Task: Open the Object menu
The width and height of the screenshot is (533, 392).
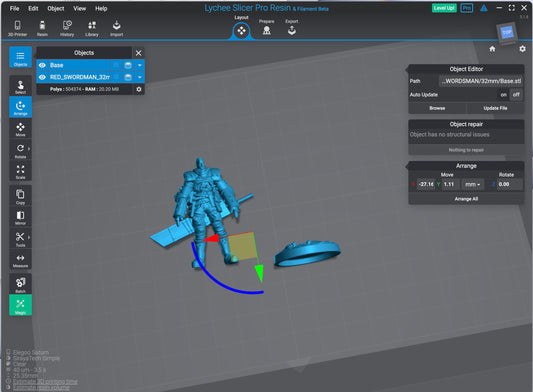Action: [x=56, y=8]
